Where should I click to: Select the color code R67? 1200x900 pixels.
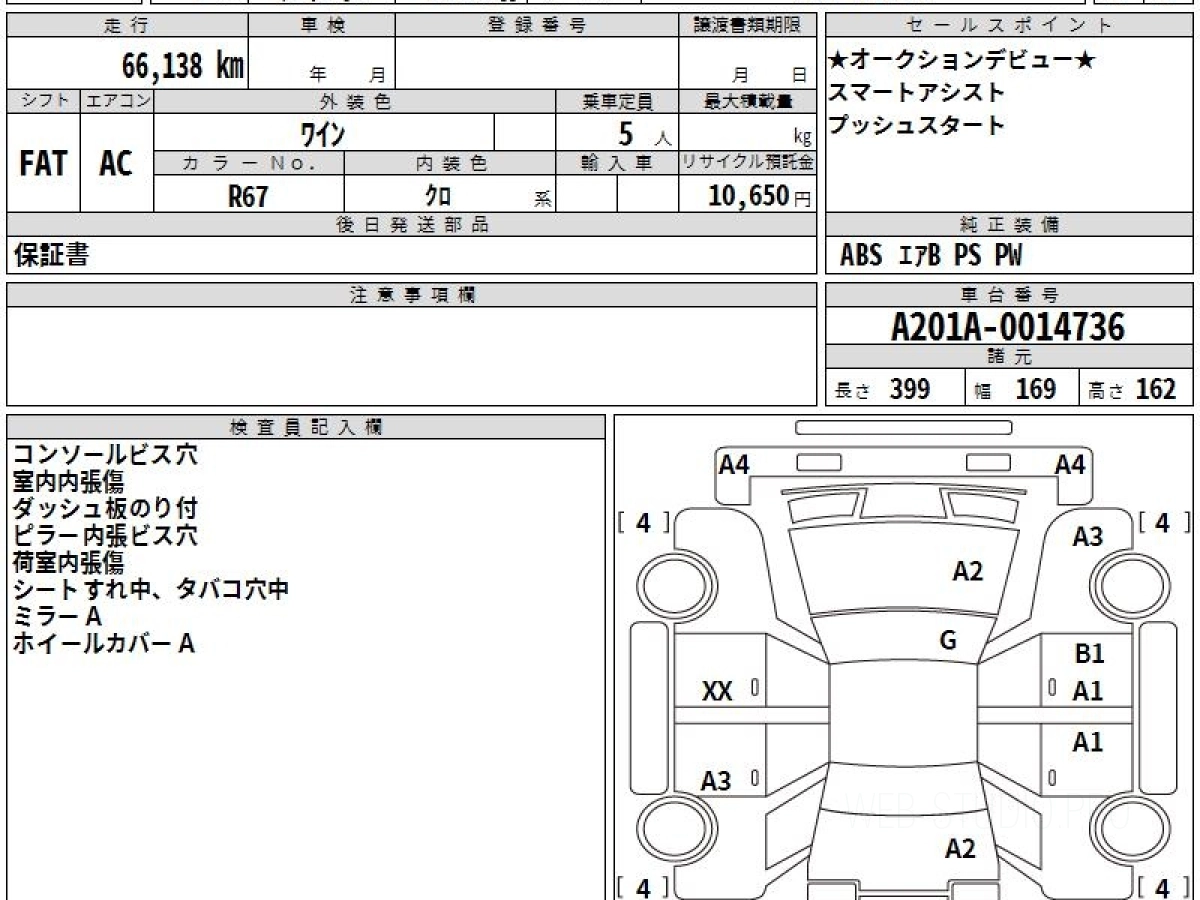point(248,196)
